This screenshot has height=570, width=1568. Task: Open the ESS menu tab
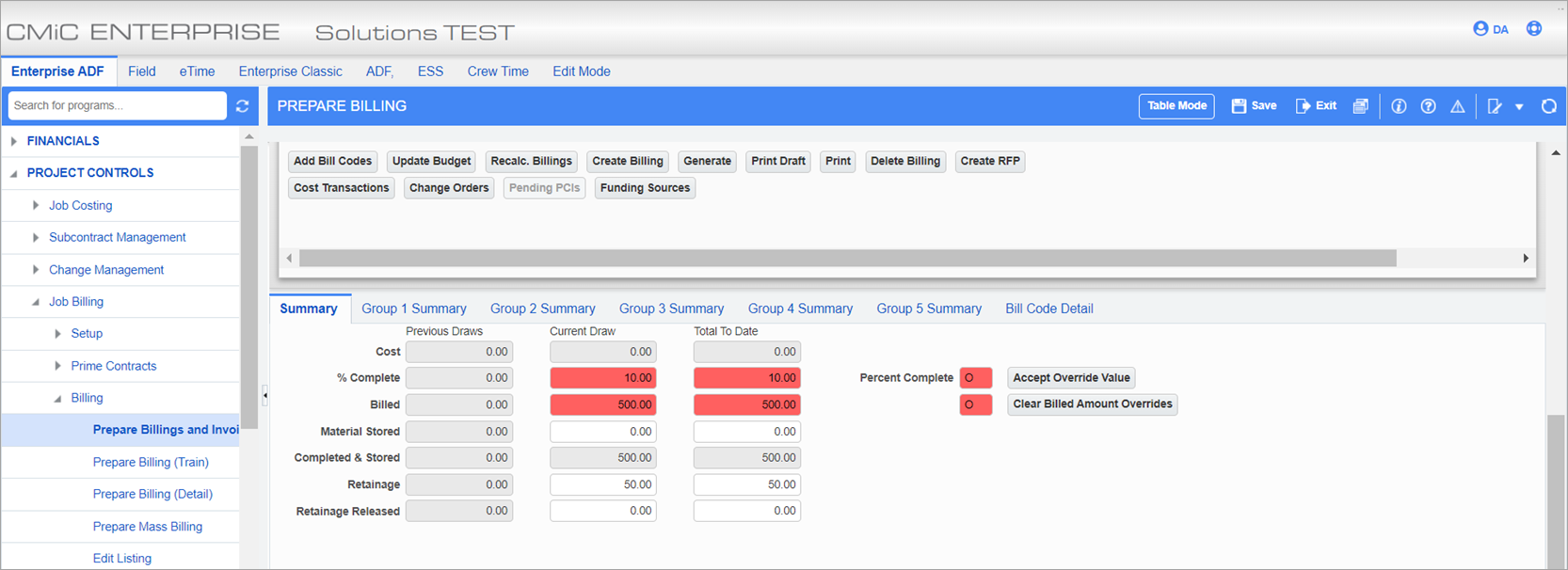(x=430, y=71)
